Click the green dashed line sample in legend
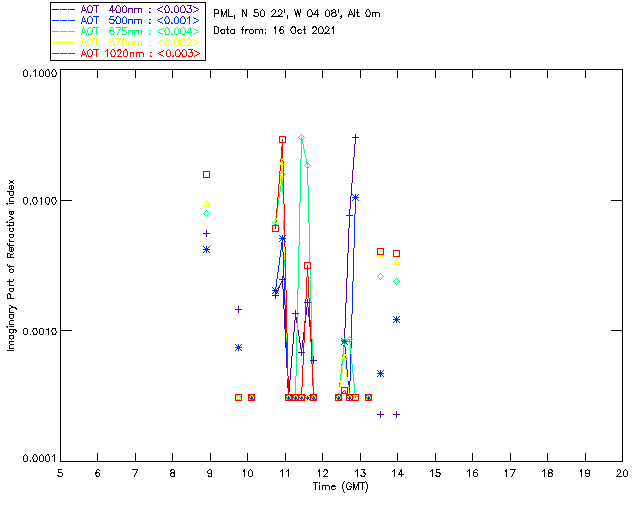 tap(64, 31)
